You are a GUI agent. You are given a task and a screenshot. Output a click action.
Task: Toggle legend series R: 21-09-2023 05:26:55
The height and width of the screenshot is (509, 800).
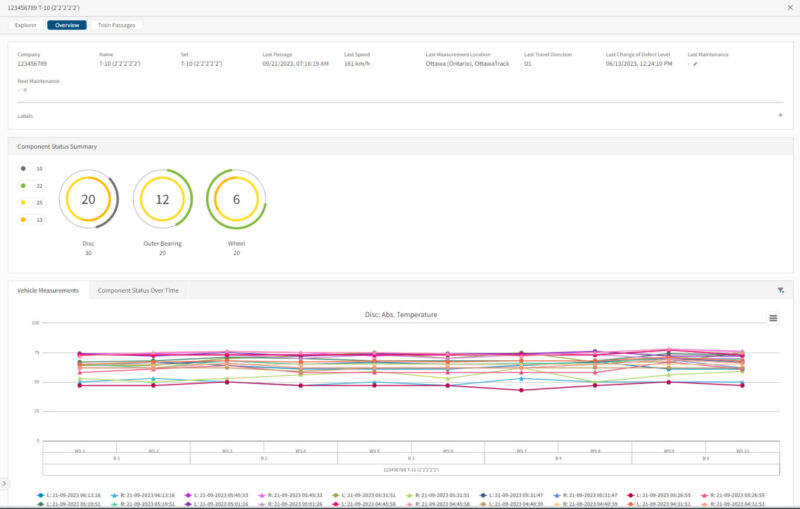pyautogui.click(x=733, y=495)
